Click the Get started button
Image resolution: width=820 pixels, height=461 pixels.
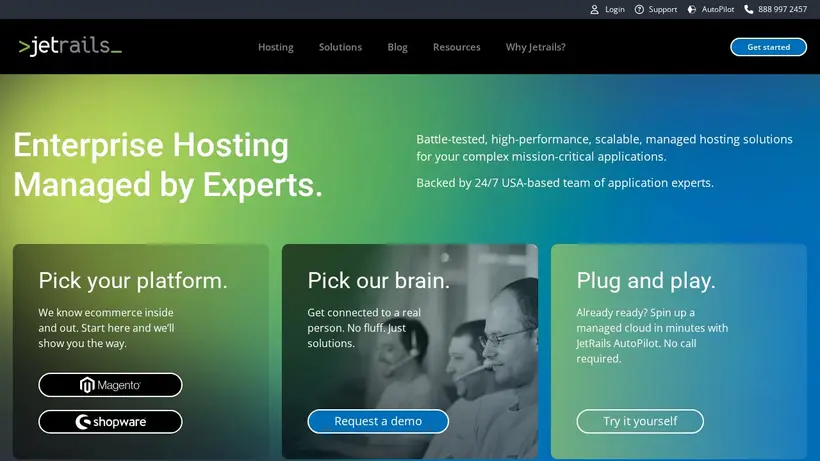click(768, 47)
